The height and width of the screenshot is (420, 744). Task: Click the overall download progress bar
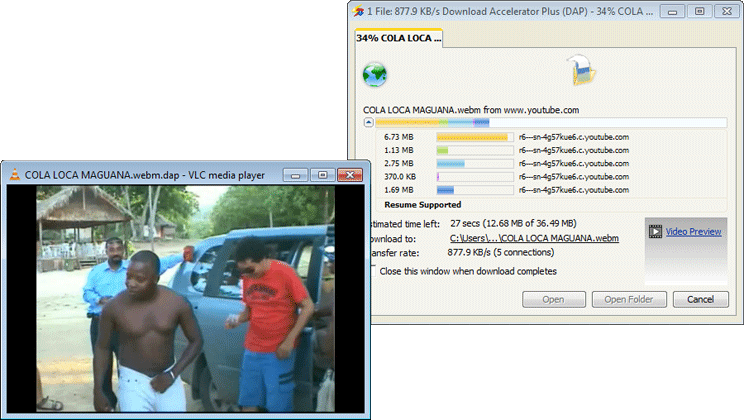tap(551, 122)
